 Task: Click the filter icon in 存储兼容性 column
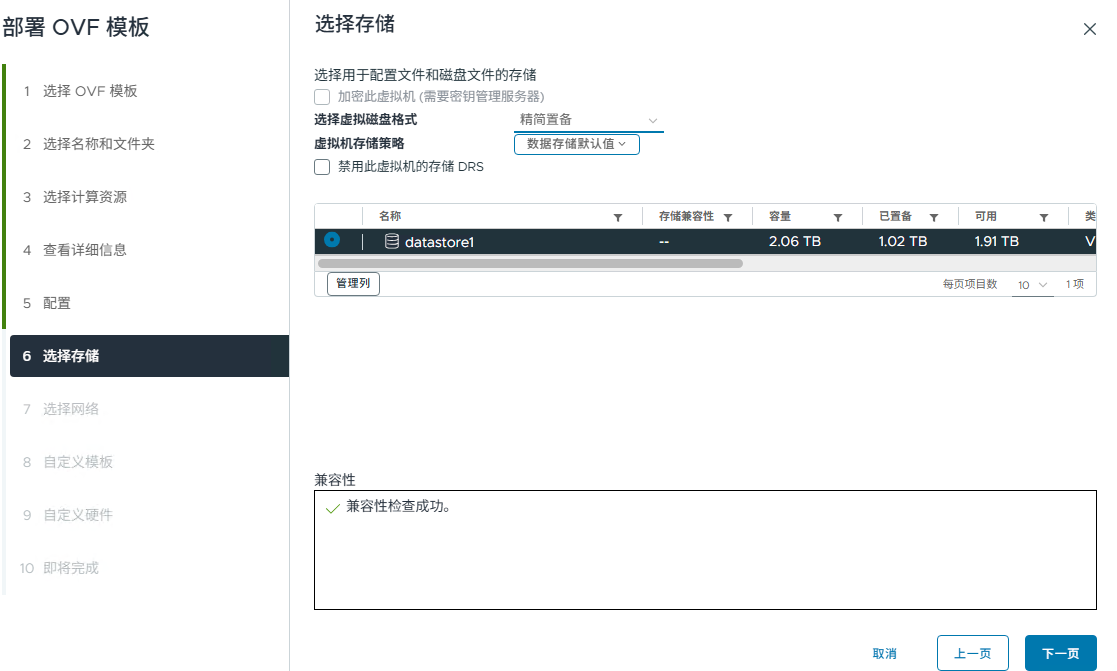728,217
